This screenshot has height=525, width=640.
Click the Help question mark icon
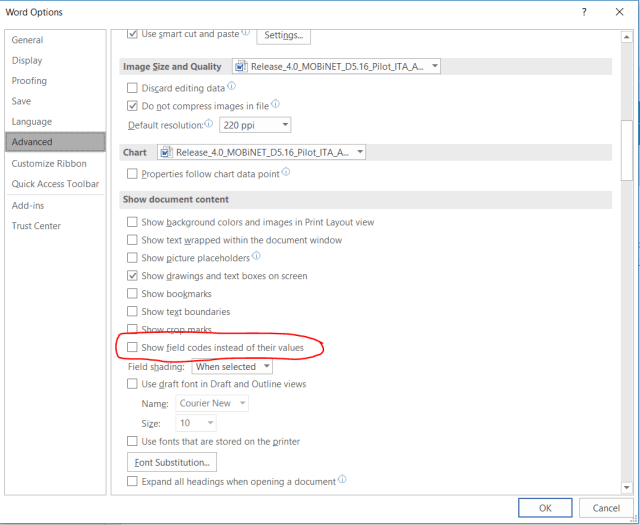click(584, 12)
